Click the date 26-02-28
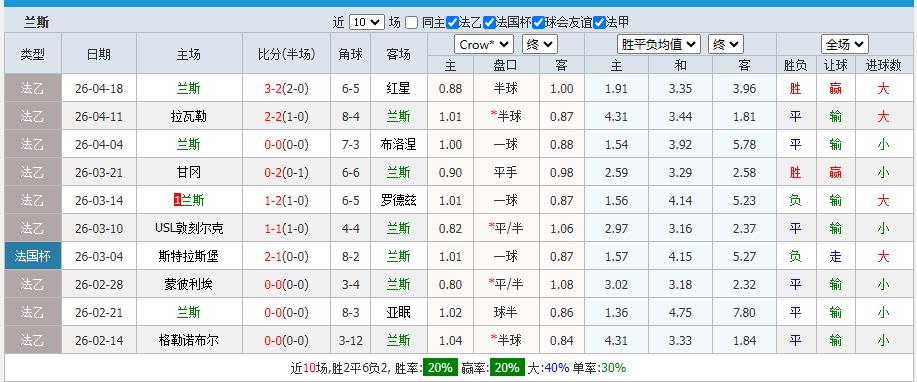 click(99, 285)
